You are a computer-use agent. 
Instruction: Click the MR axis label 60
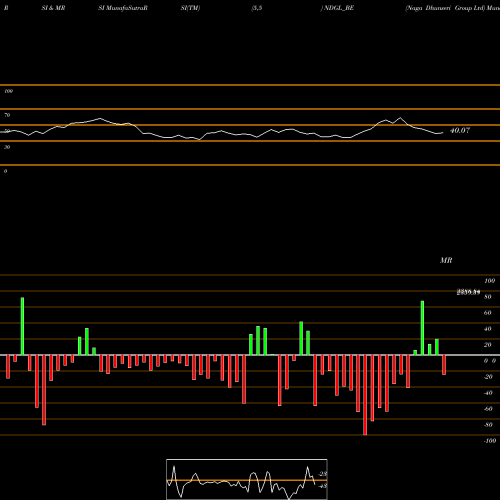coord(488,313)
